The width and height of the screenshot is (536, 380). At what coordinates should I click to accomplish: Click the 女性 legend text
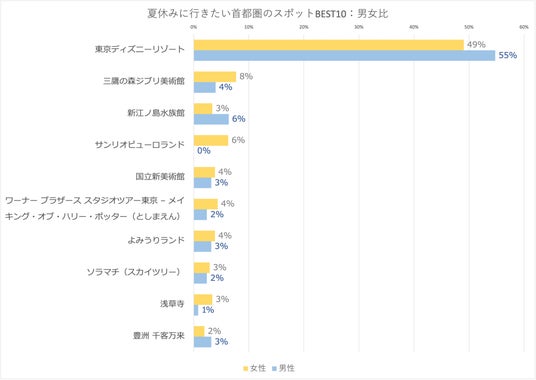tap(258, 368)
